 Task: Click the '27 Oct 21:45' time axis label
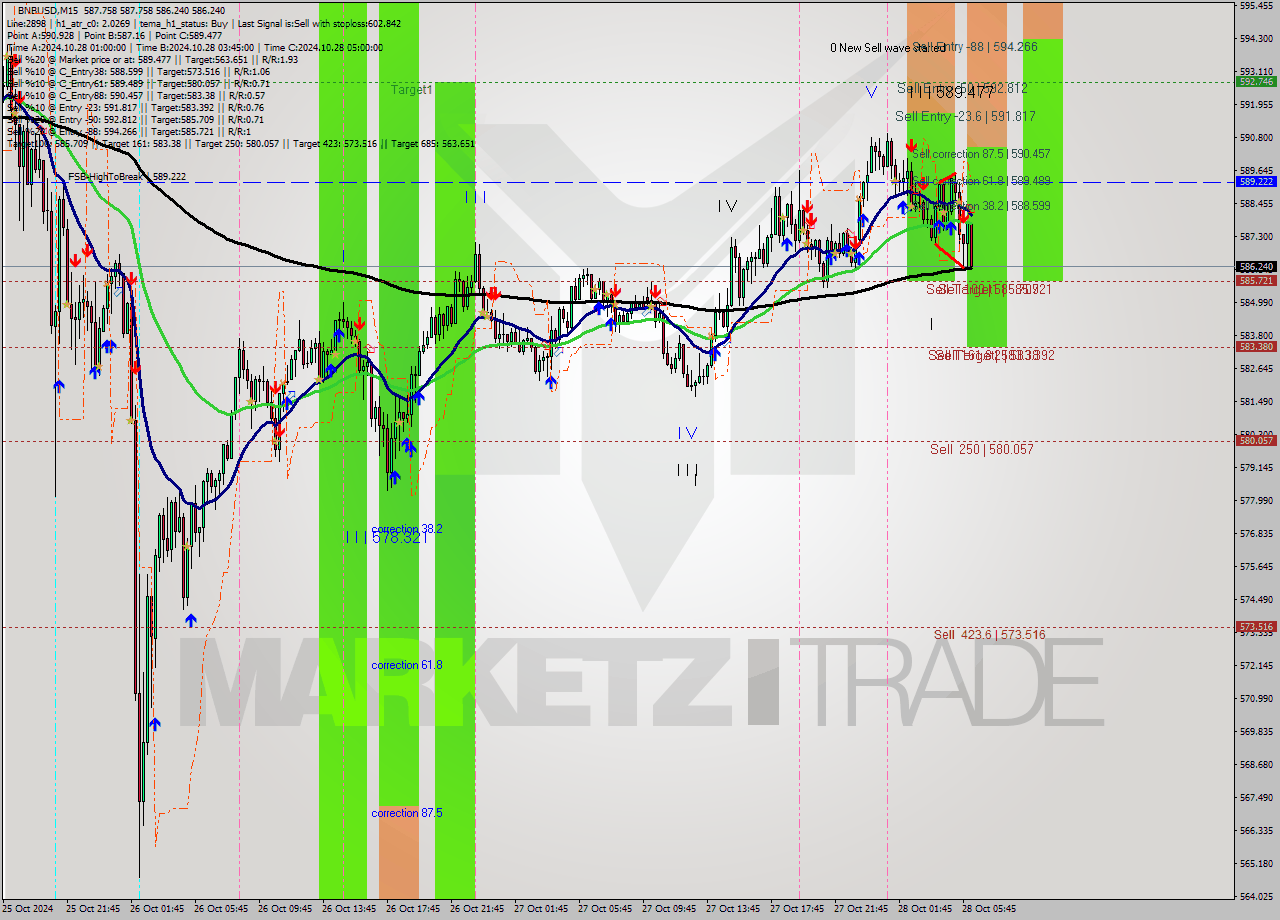(x=861, y=909)
